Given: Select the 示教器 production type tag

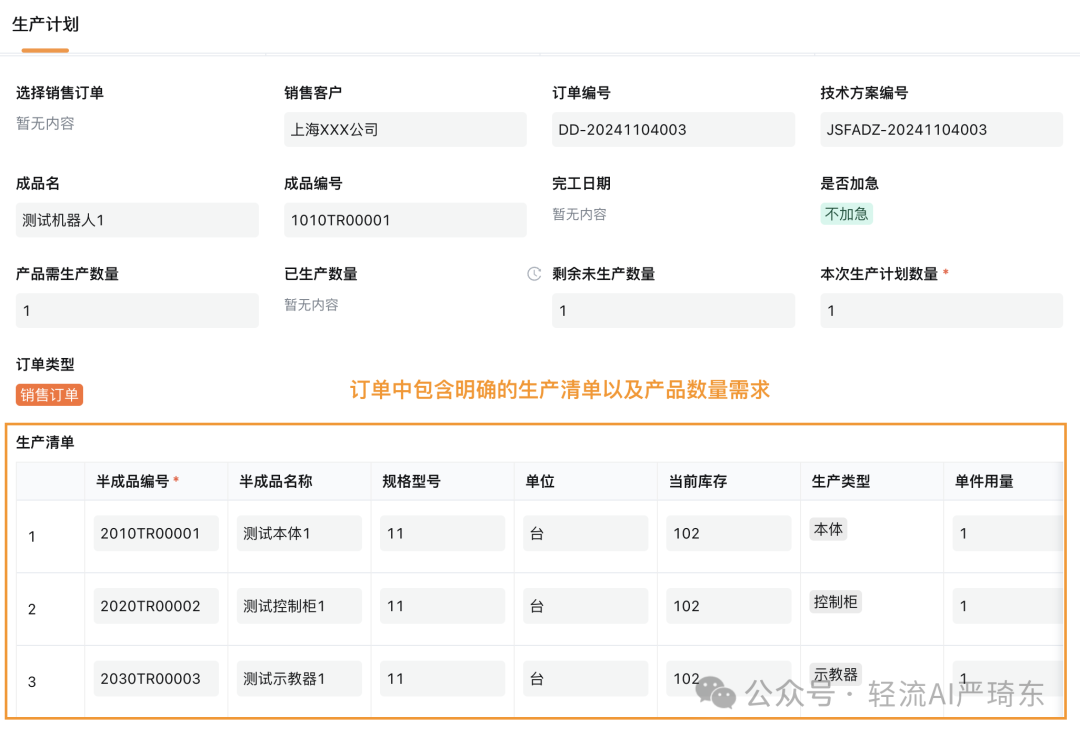Looking at the screenshot, I should point(834,674).
